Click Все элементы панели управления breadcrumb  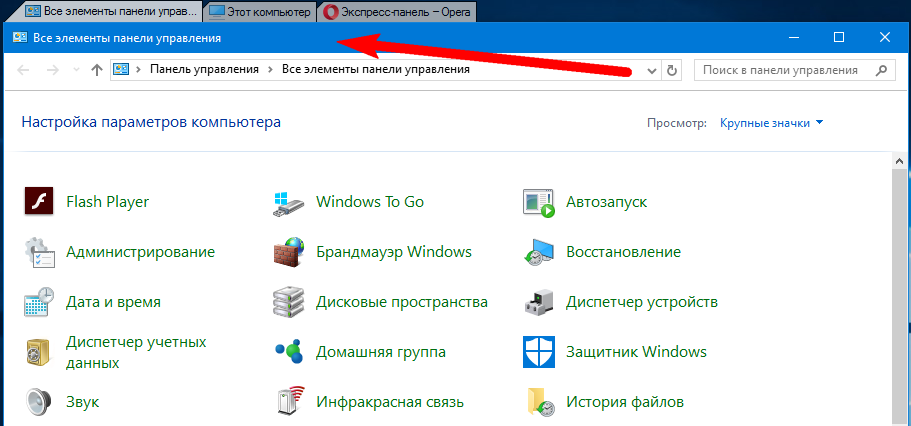pos(376,70)
